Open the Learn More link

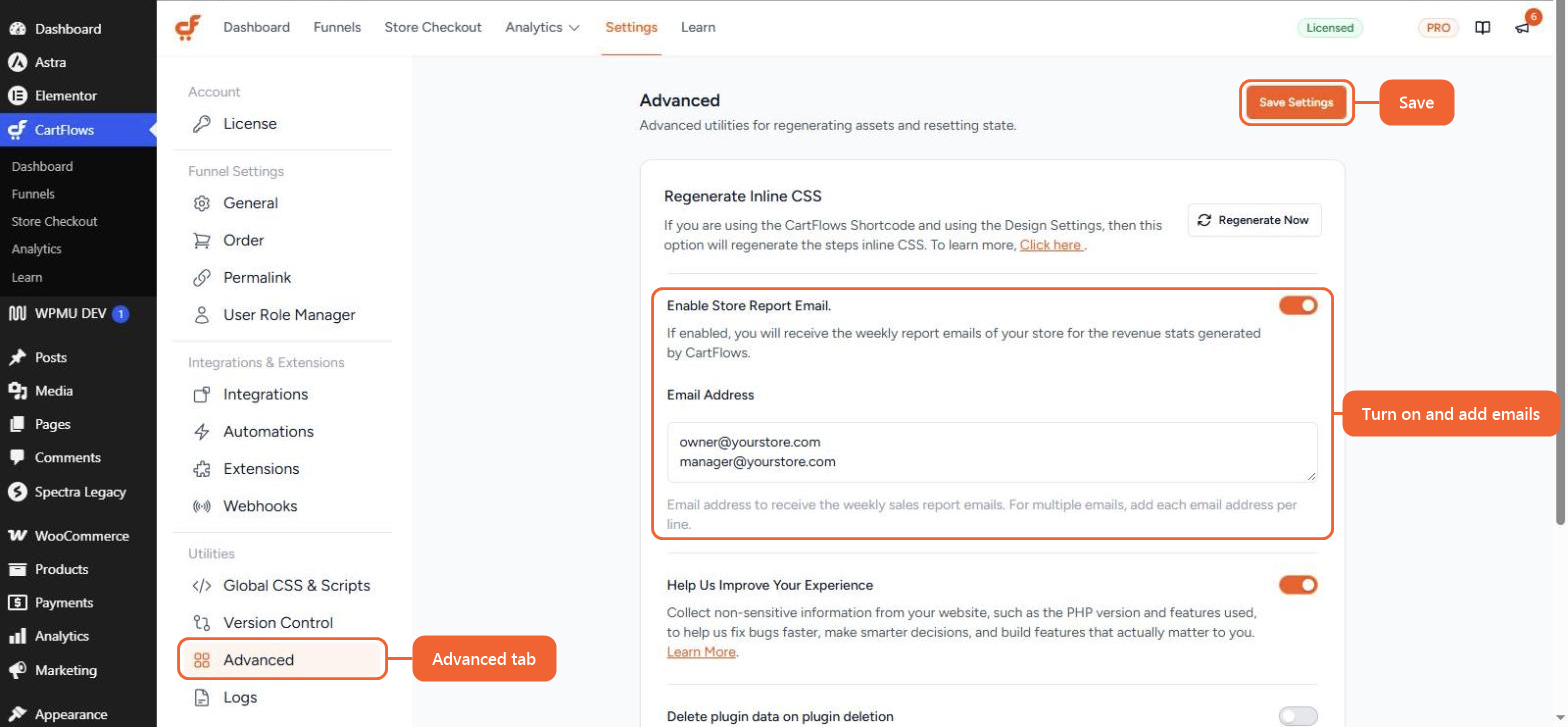pos(701,652)
